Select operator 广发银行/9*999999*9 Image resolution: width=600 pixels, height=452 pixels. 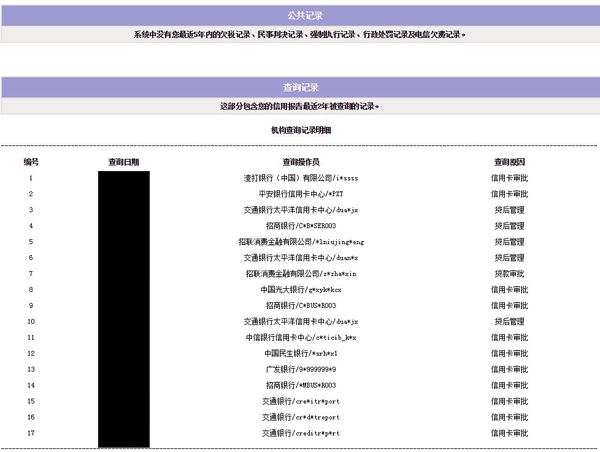pyautogui.click(x=301, y=369)
